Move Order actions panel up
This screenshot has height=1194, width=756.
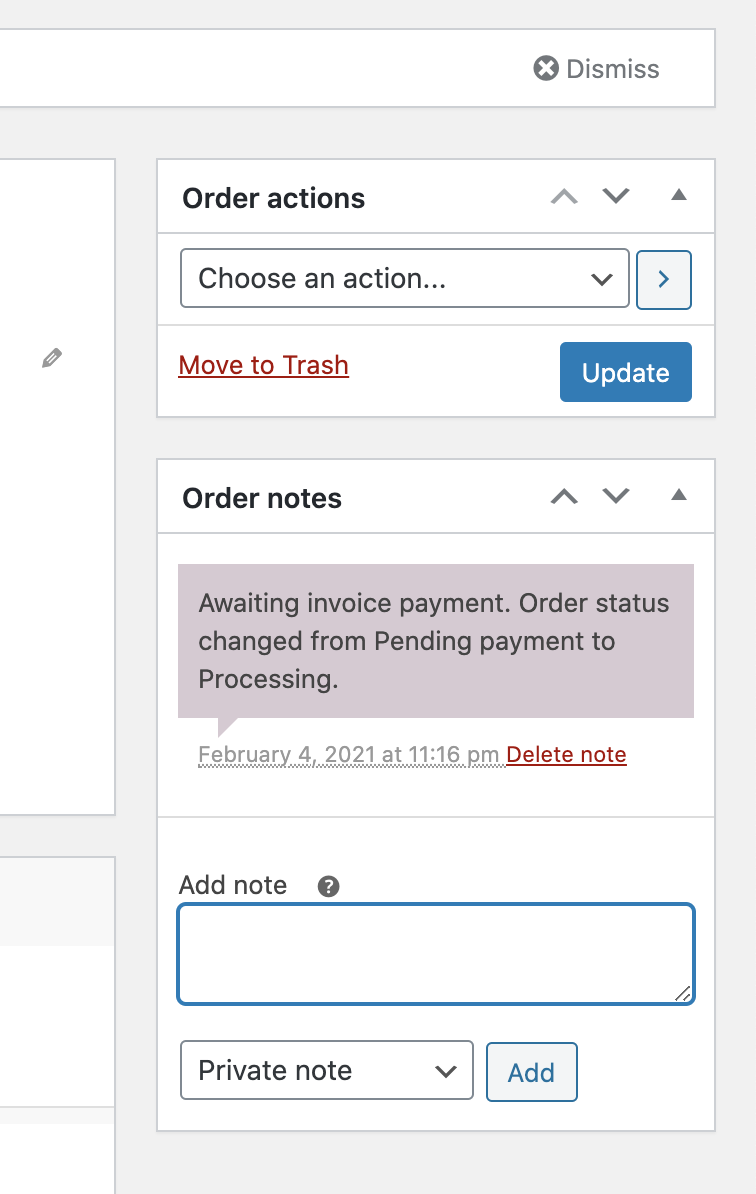(x=564, y=196)
